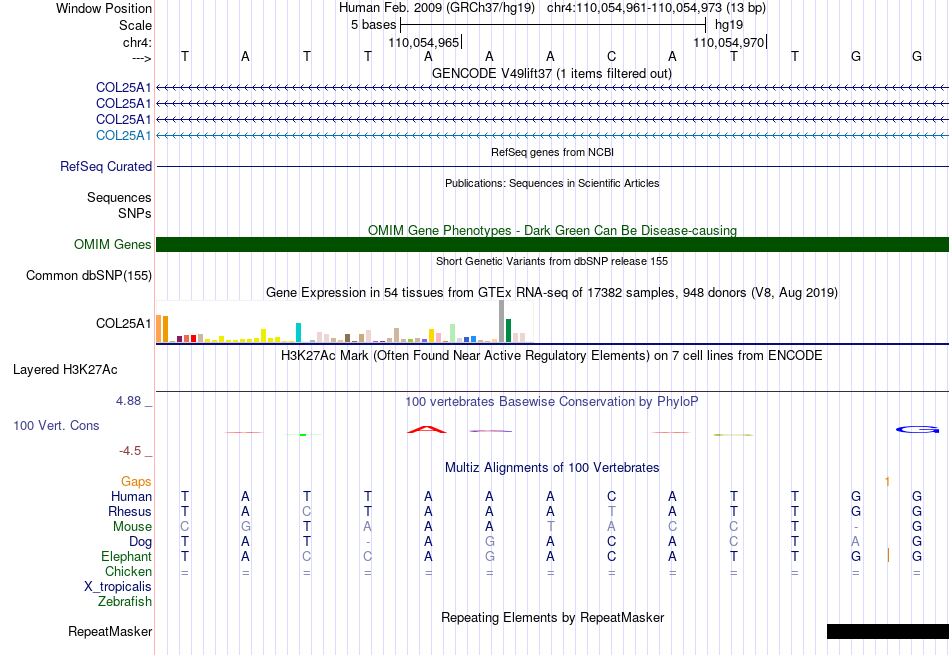The width and height of the screenshot is (950, 655).
Task: Click position marker 110,054,970
Action: [x=729, y=42]
